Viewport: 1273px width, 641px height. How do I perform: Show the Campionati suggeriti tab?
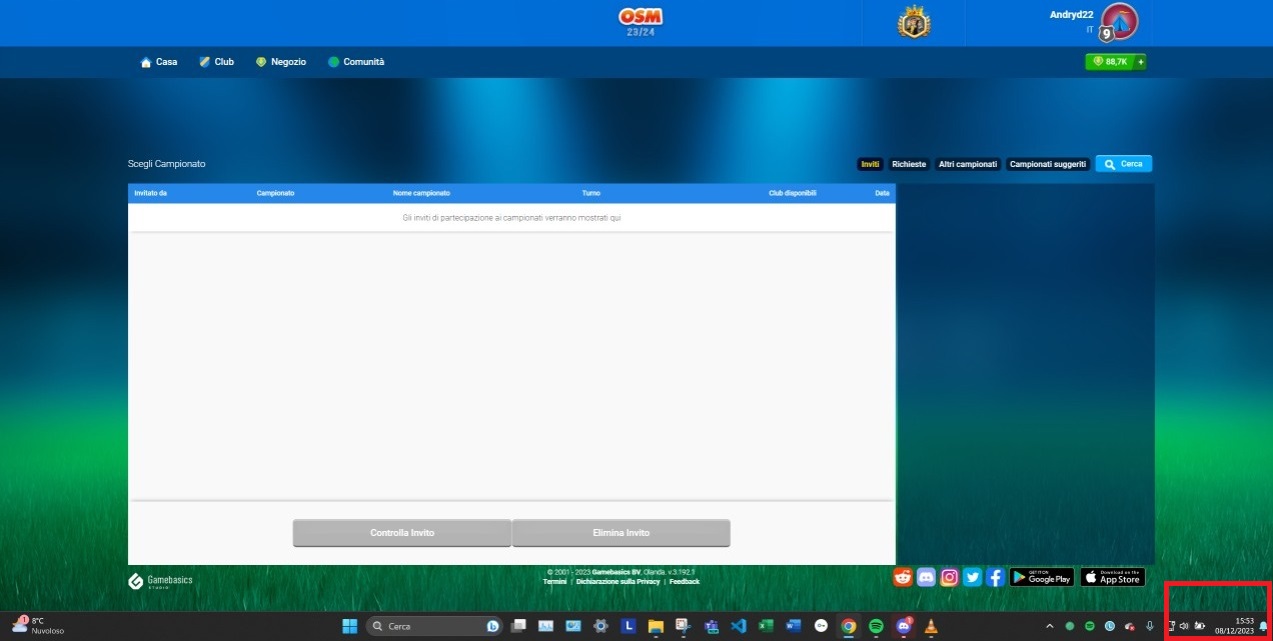click(x=1047, y=164)
